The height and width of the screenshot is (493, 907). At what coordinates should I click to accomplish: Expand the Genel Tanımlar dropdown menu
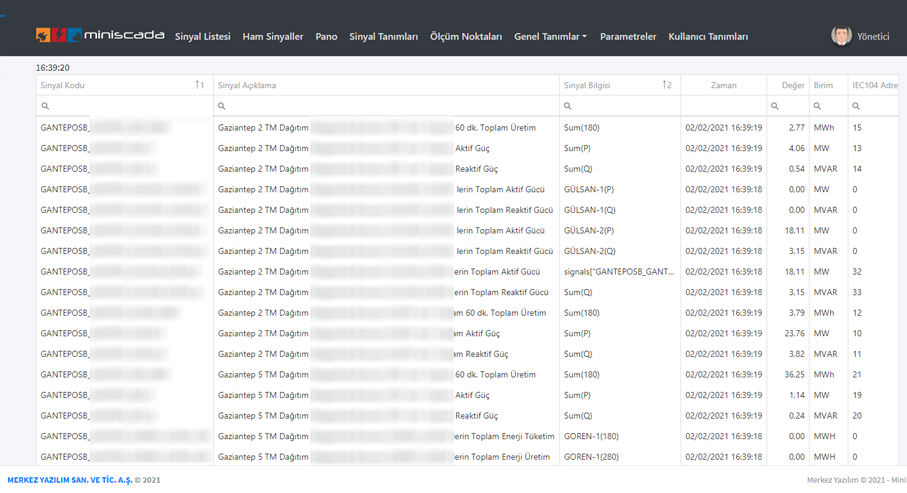[550, 37]
